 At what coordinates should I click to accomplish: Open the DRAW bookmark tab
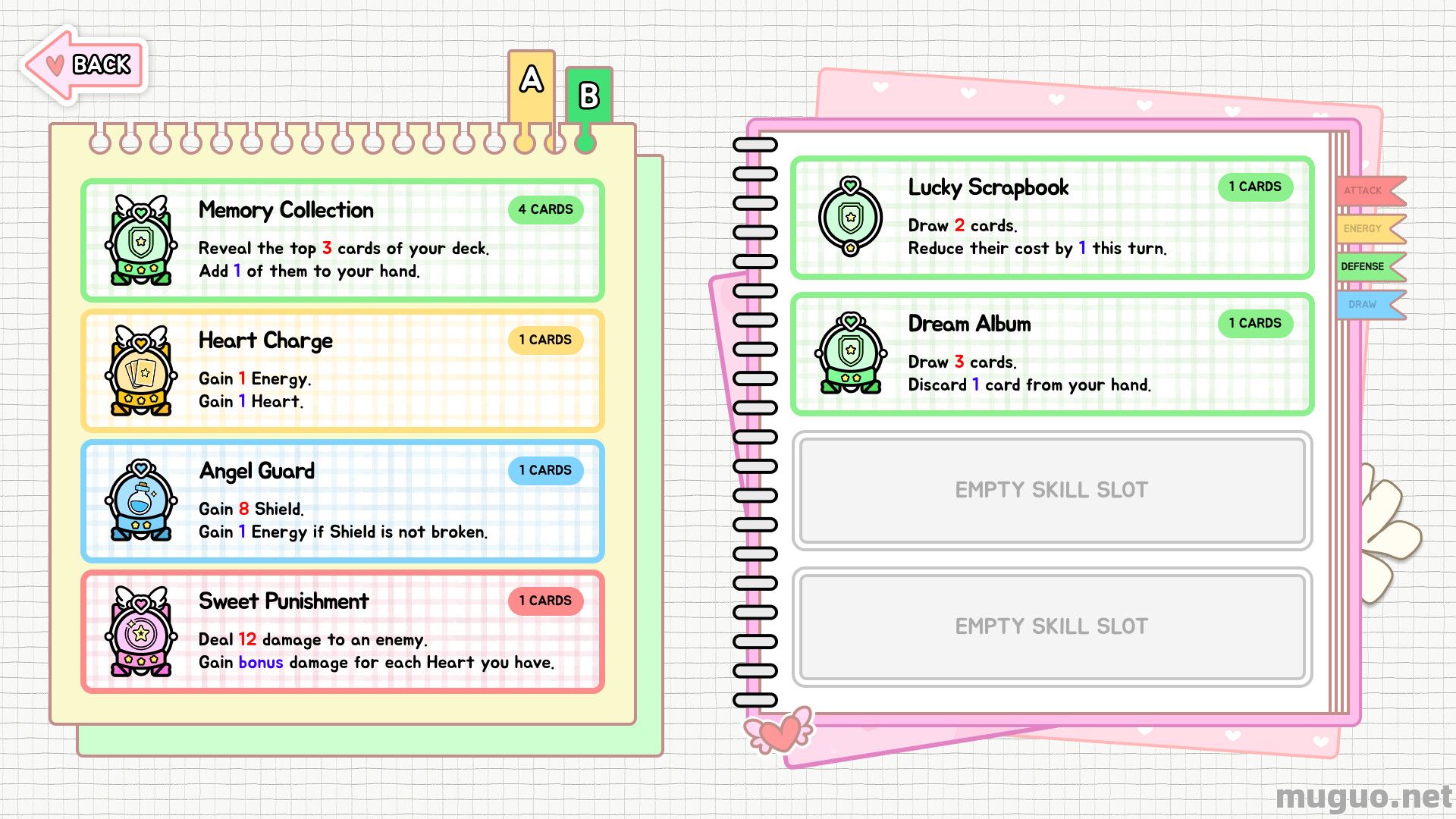(1371, 304)
